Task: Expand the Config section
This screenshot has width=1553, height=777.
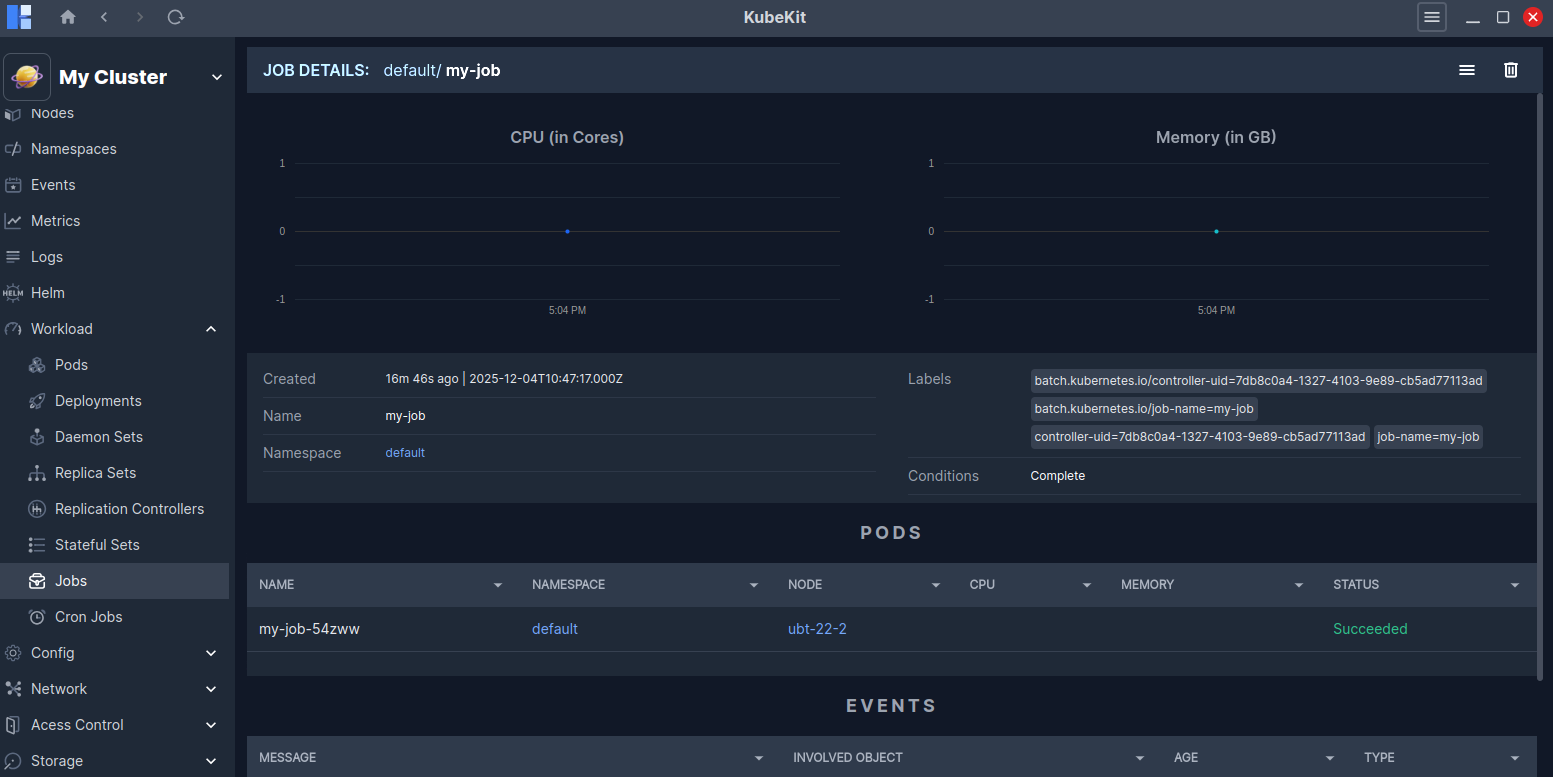Action: [210, 653]
